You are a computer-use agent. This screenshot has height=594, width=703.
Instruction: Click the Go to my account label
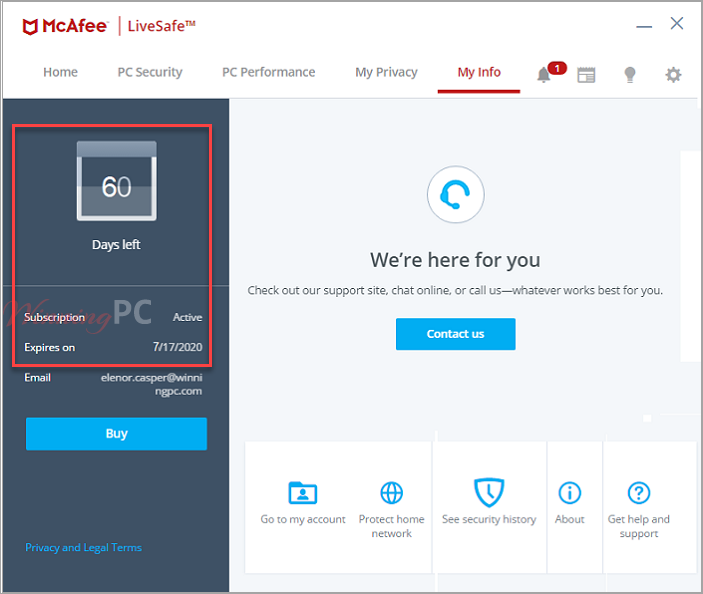[303, 519]
